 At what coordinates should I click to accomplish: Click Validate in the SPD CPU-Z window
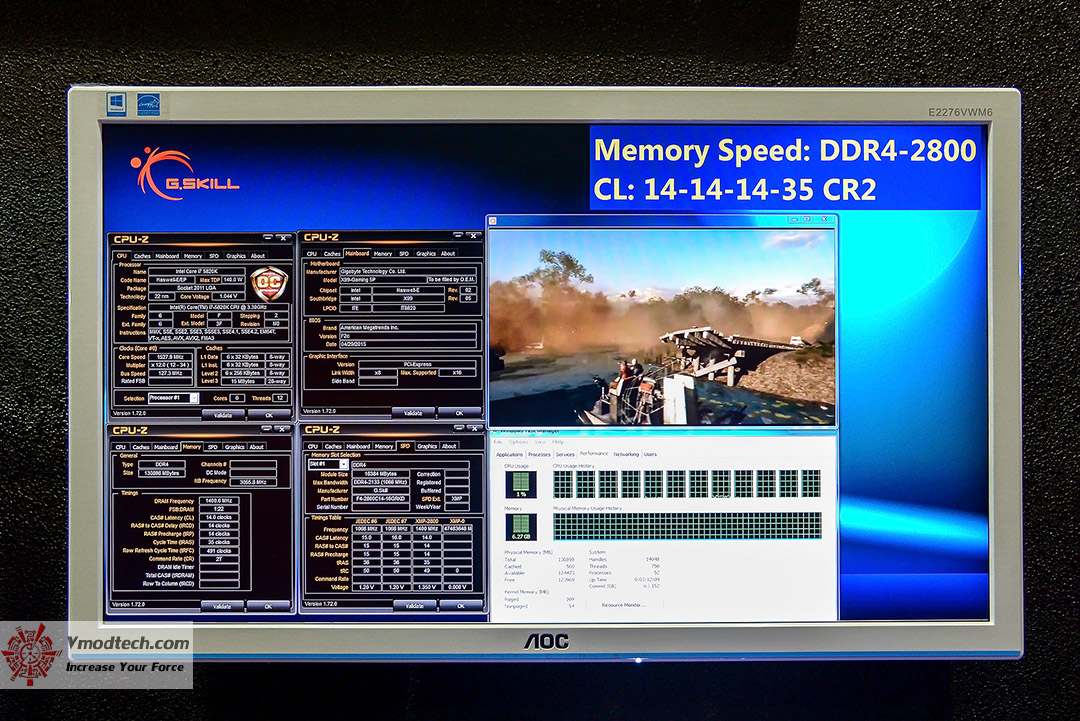(415, 606)
